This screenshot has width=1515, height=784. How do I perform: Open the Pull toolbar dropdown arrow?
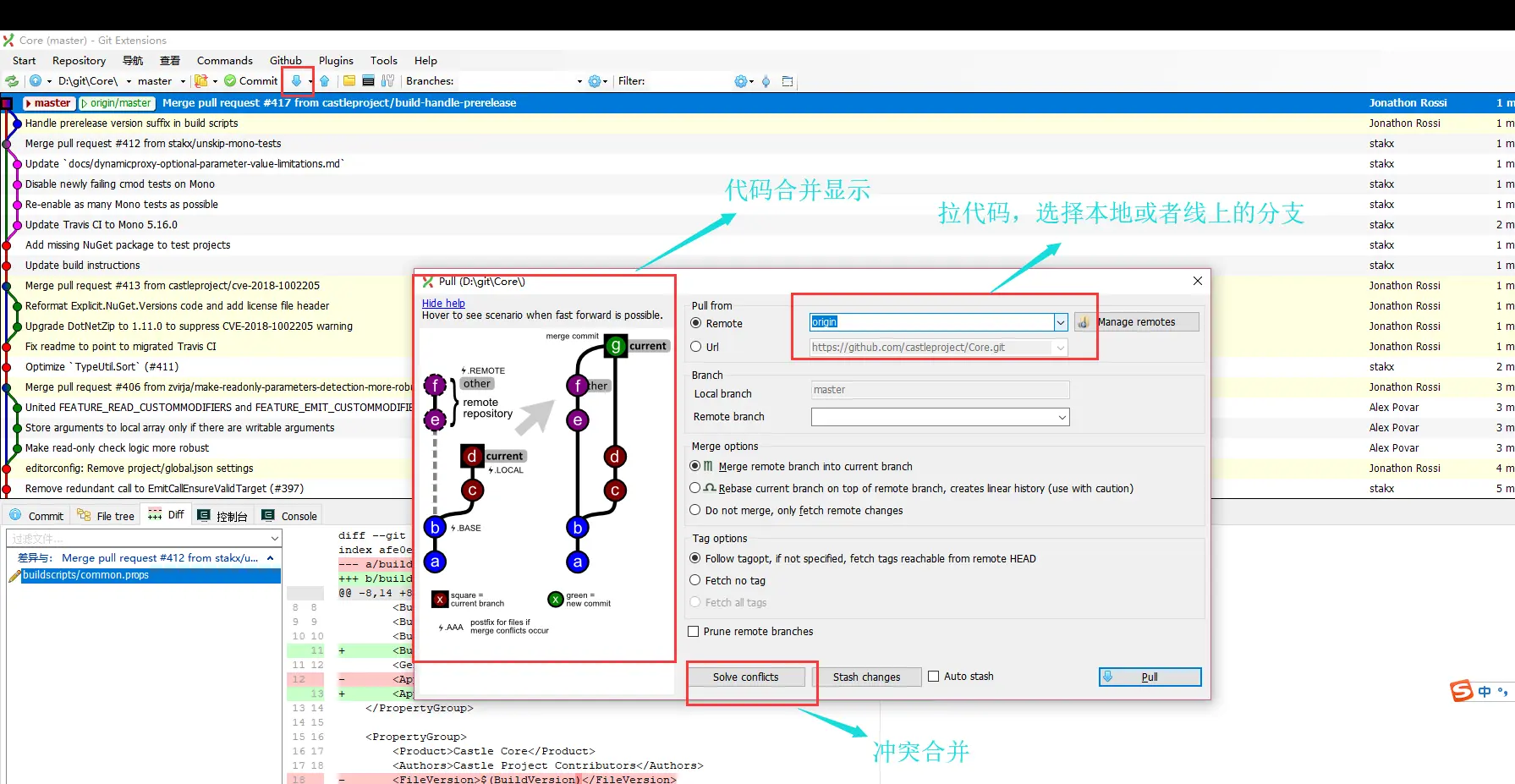(x=310, y=81)
